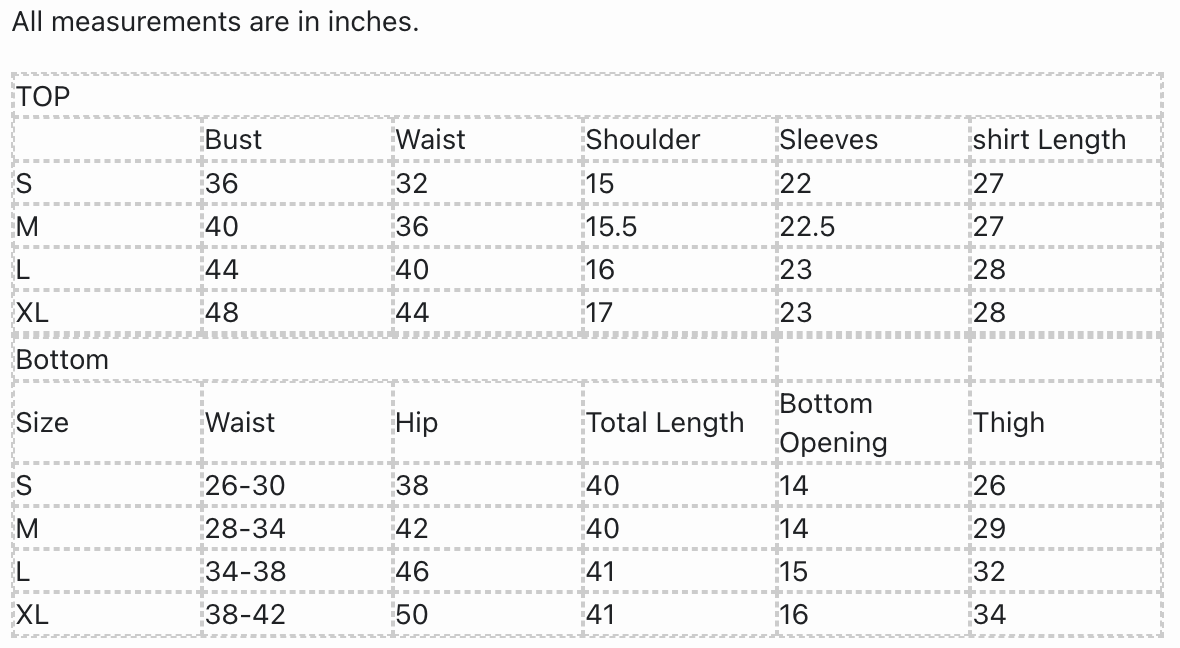Select the Size column header

tap(42, 422)
